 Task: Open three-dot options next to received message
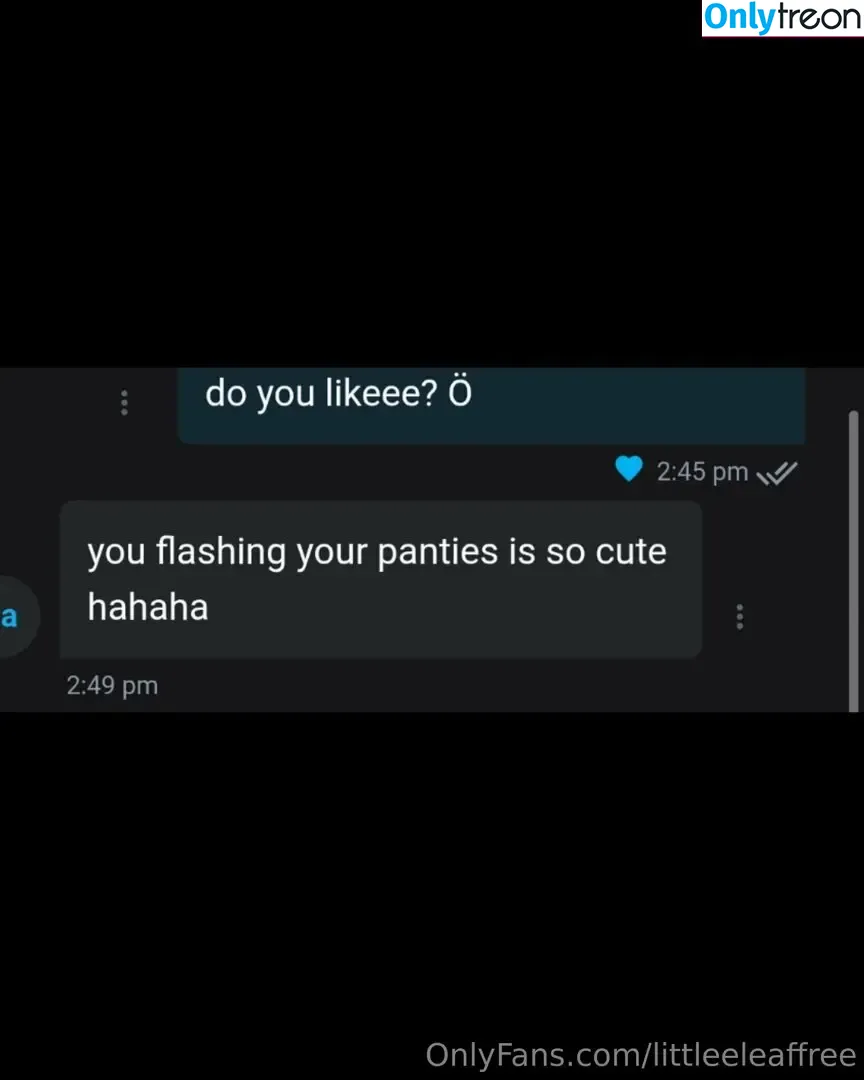[739, 617]
